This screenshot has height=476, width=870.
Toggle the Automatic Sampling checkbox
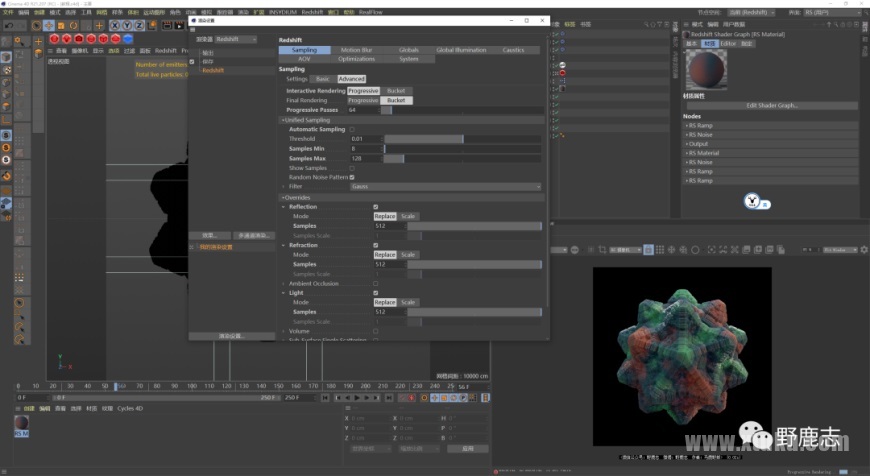(352, 129)
